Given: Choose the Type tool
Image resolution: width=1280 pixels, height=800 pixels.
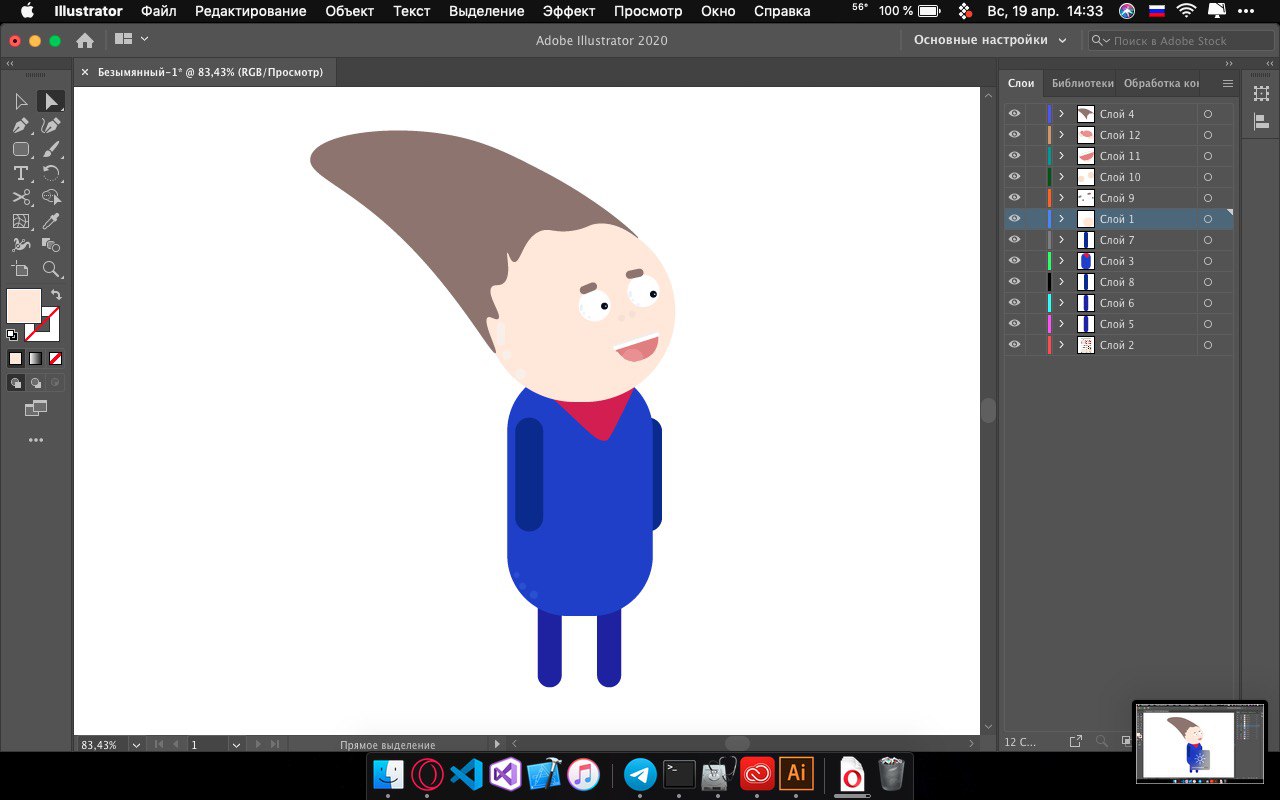Looking at the screenshot, I should pos(20,173).
